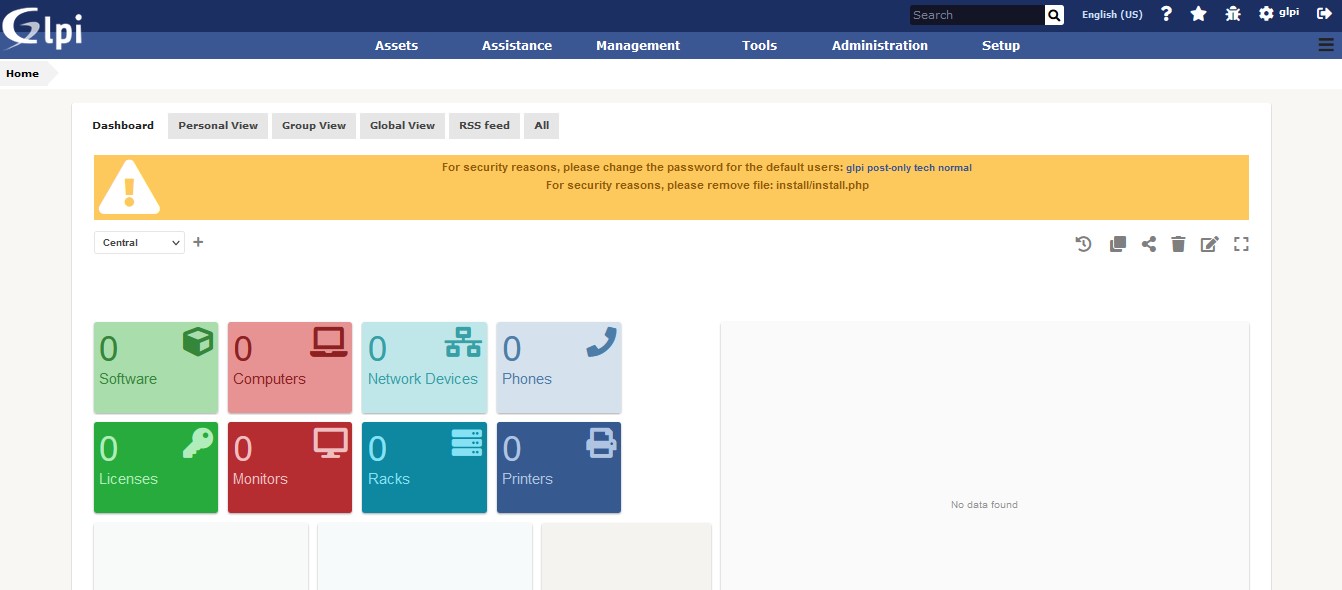Switch to the Personal View tab
Viewport: 1342px width, 590px height.
[x=218, y=126]
